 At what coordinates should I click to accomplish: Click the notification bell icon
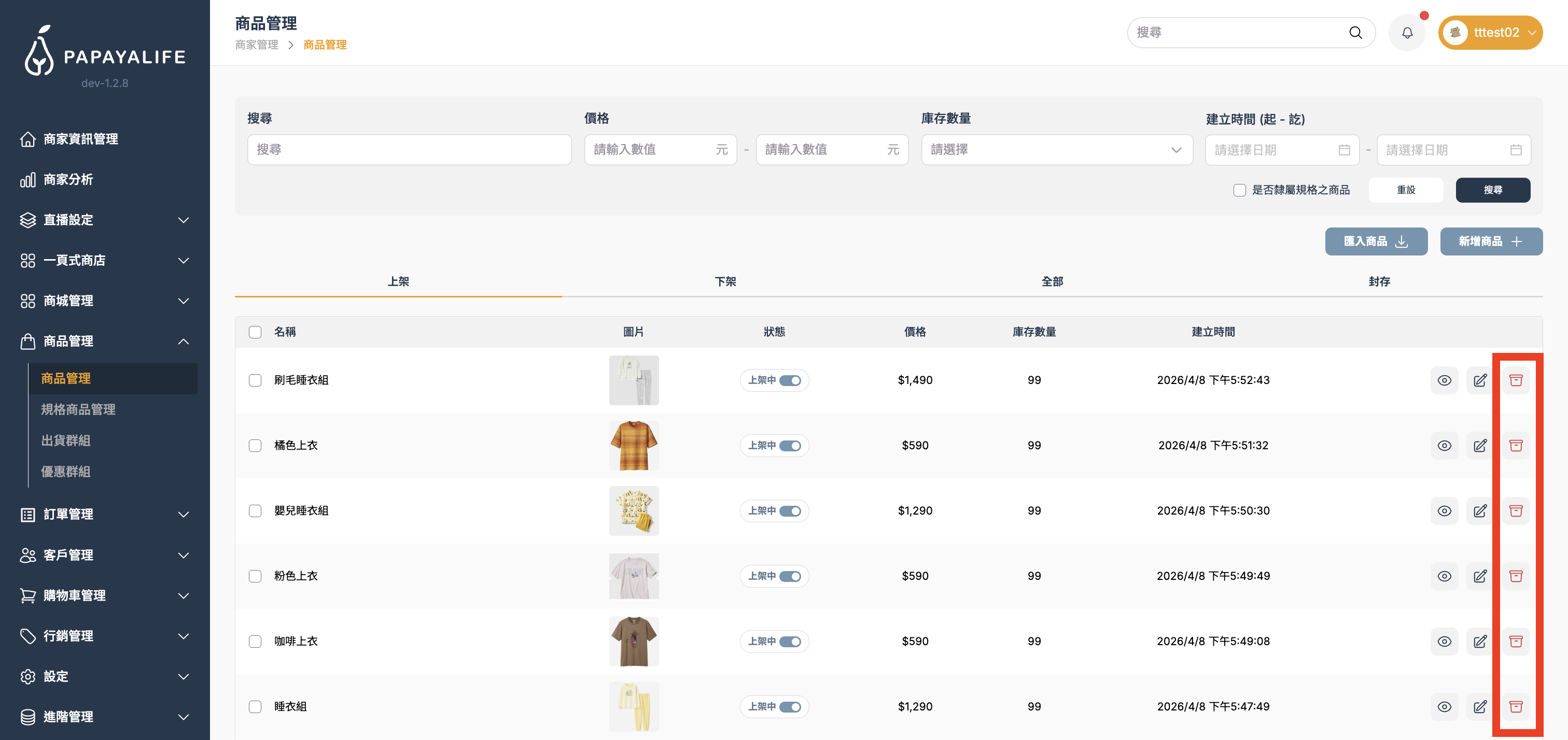1407,33
